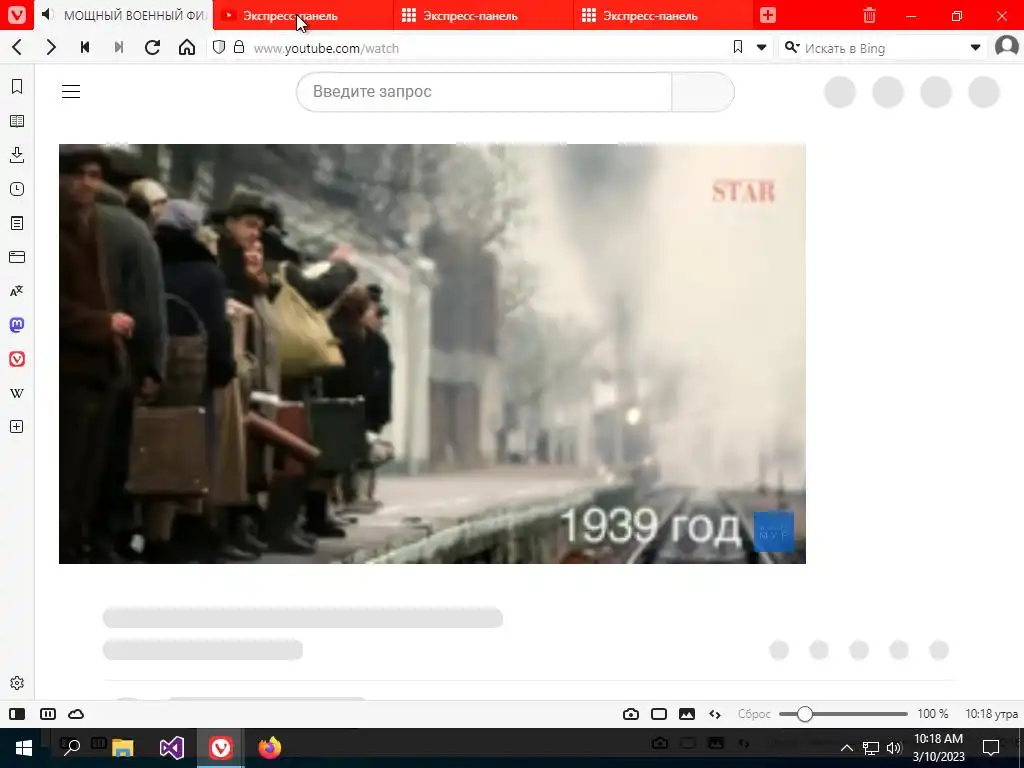Open the sync cloud status icon

coord(76,714)
